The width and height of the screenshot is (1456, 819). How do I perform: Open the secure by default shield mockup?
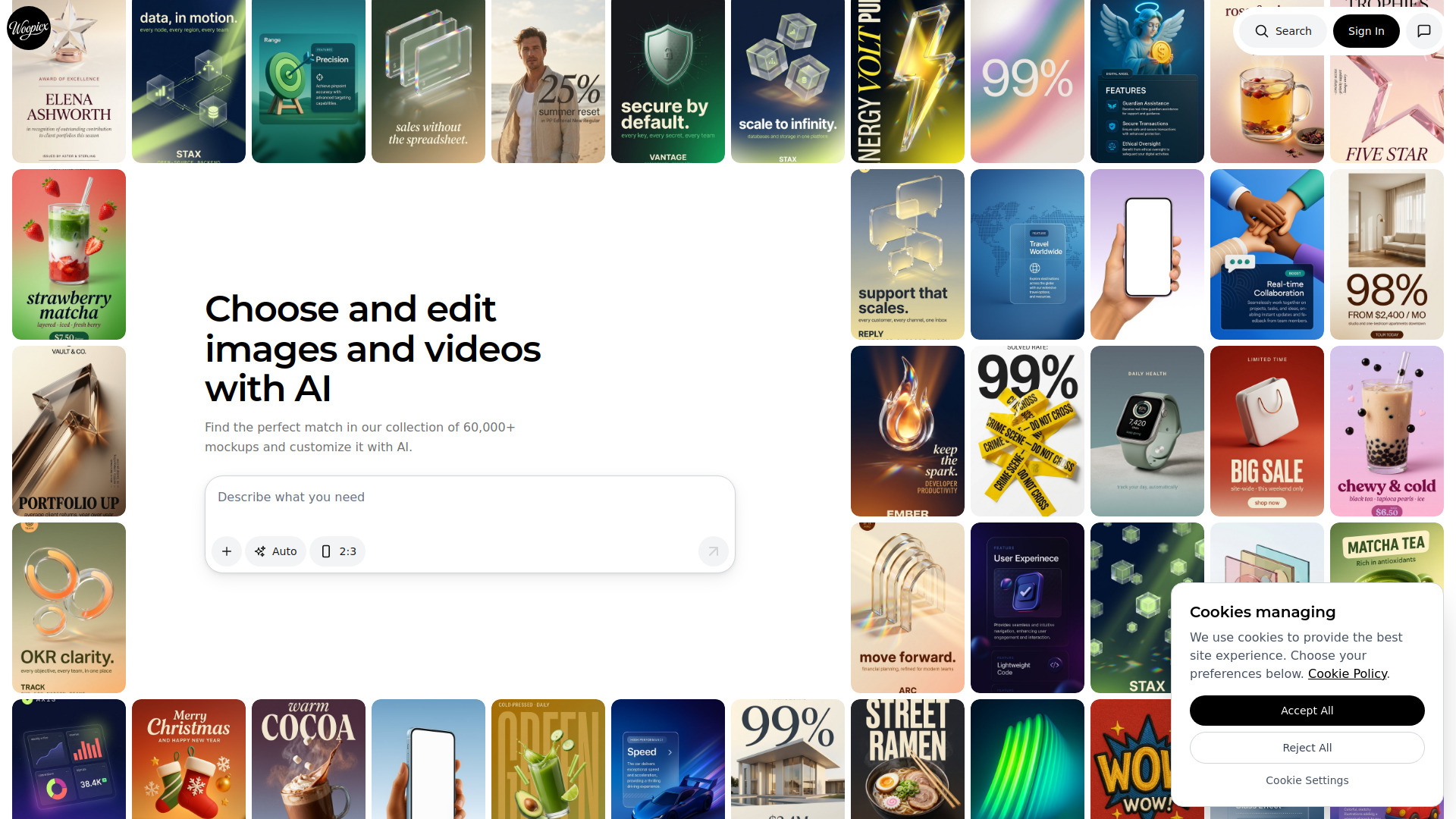667,81
